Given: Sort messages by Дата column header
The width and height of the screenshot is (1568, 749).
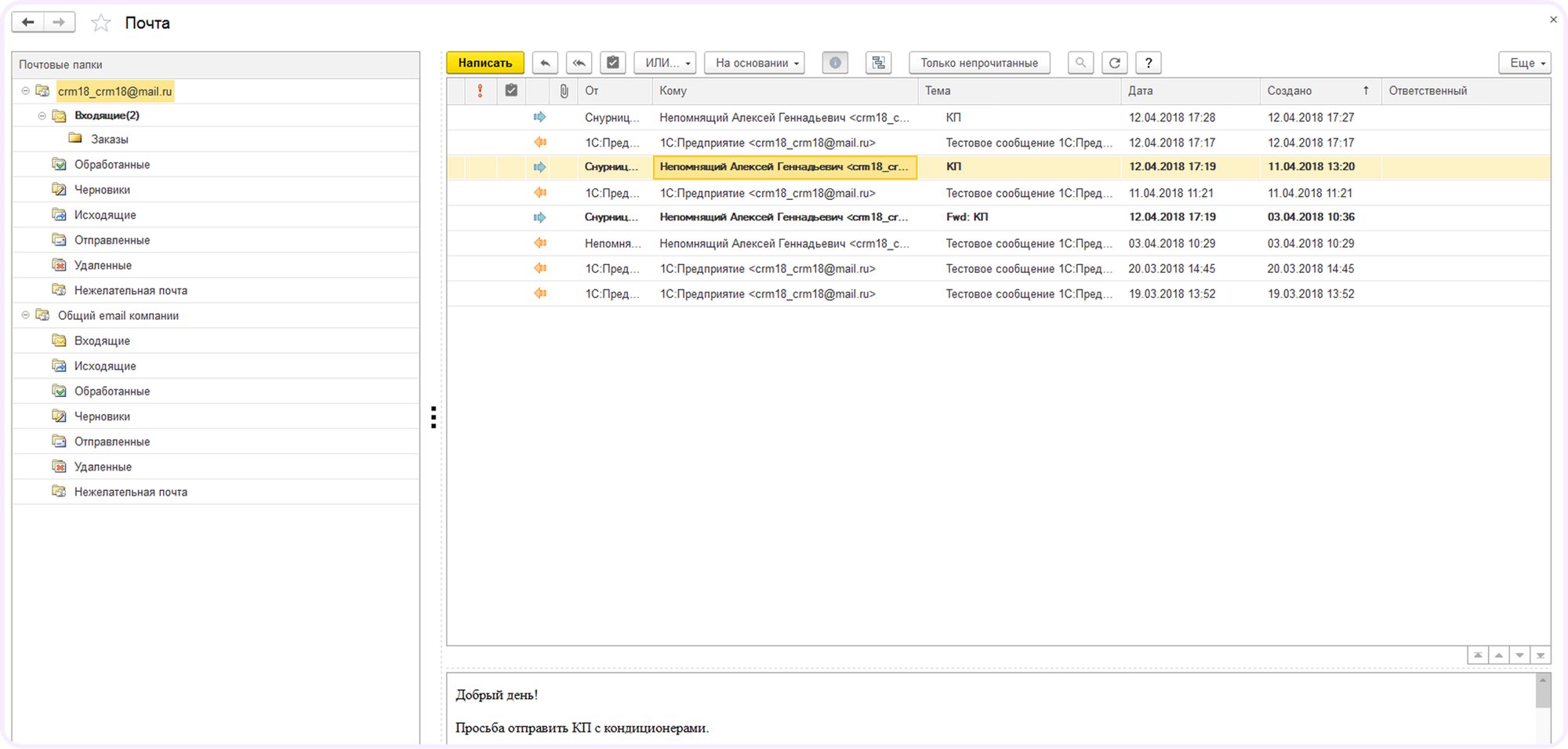Looking at the screenshot, I should click(1190, 91).
